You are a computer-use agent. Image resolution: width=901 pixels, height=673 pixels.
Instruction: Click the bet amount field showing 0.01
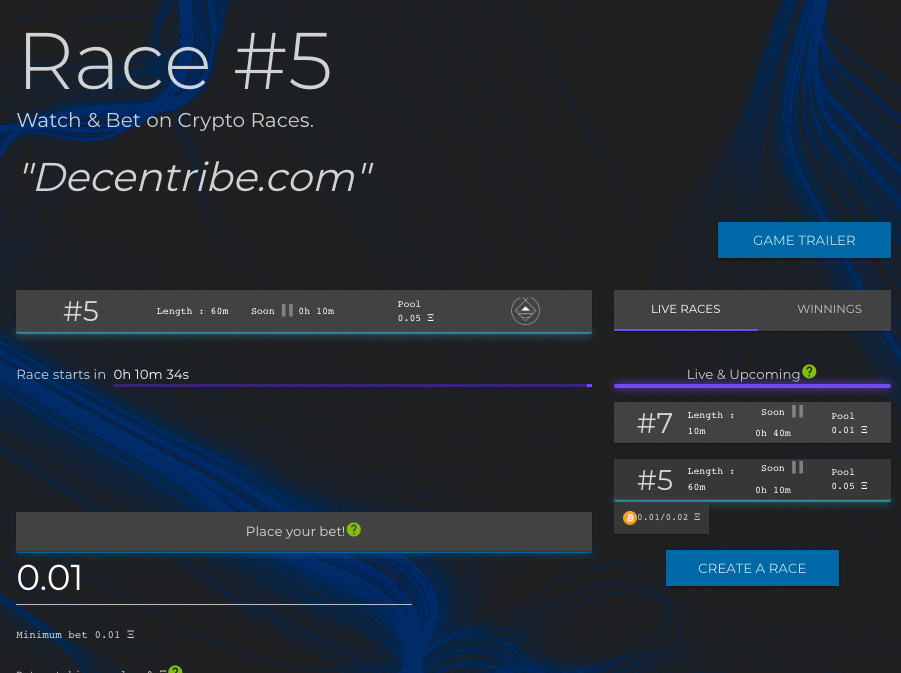tap(214, 579)
